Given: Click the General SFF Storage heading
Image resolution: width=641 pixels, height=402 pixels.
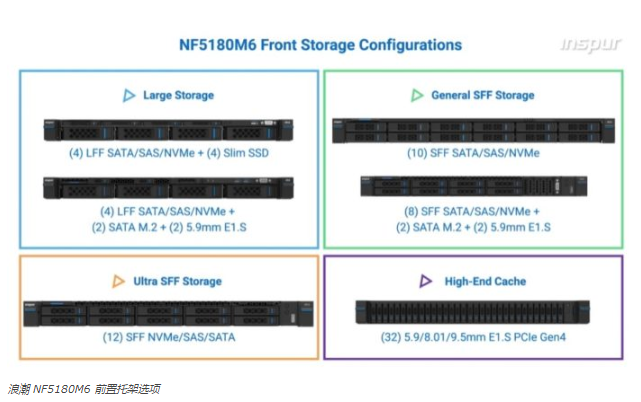Looking at the screenshot, I should point(483,95).
